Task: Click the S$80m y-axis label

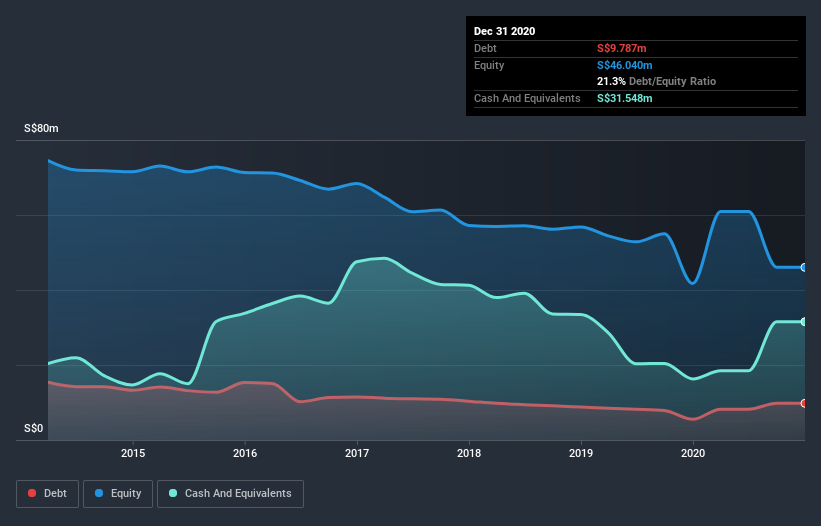Action: [x=41, y=128]
